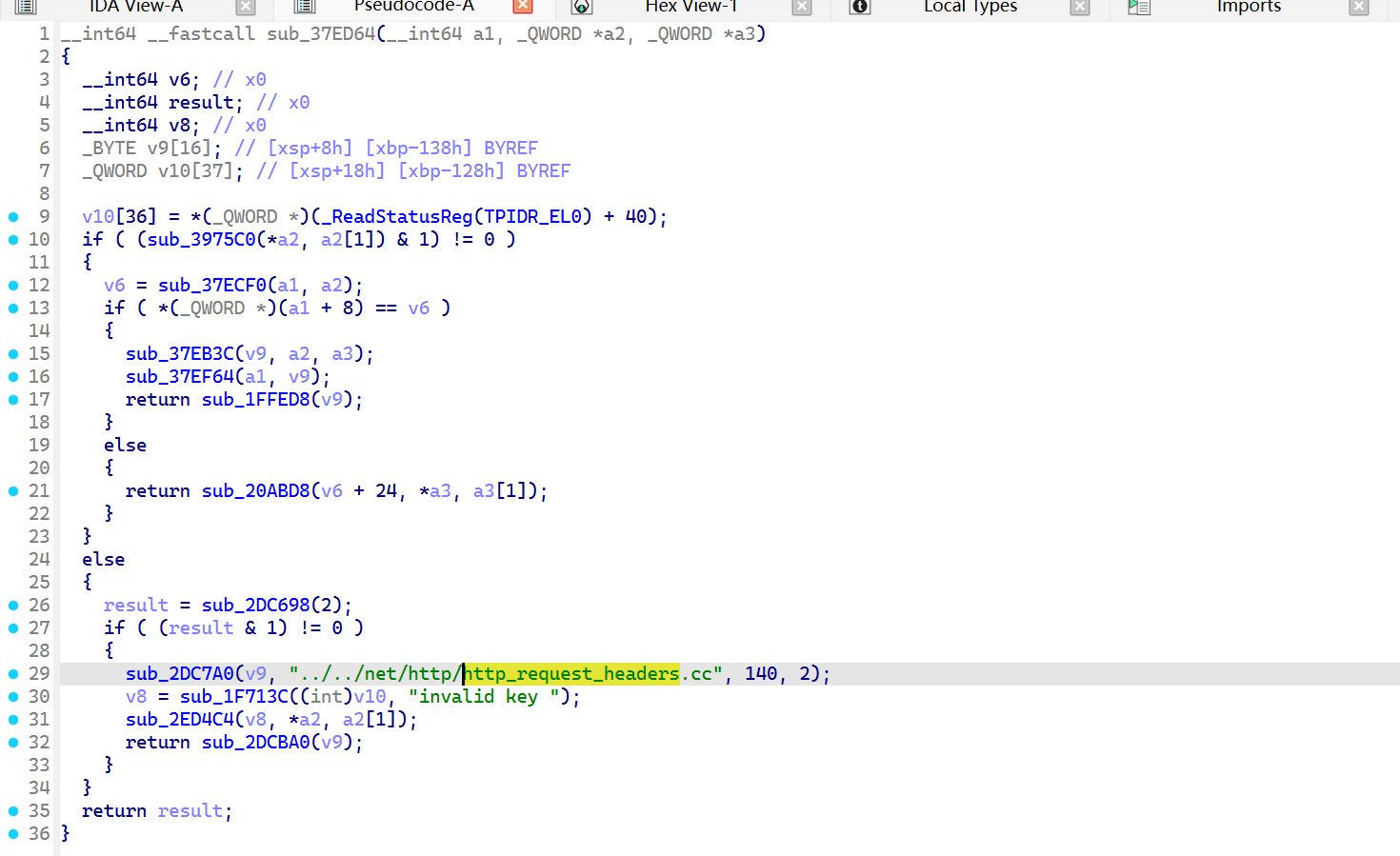Click the sub_2DC698 function call
The image size is (1400, 856).
(255, 606)
